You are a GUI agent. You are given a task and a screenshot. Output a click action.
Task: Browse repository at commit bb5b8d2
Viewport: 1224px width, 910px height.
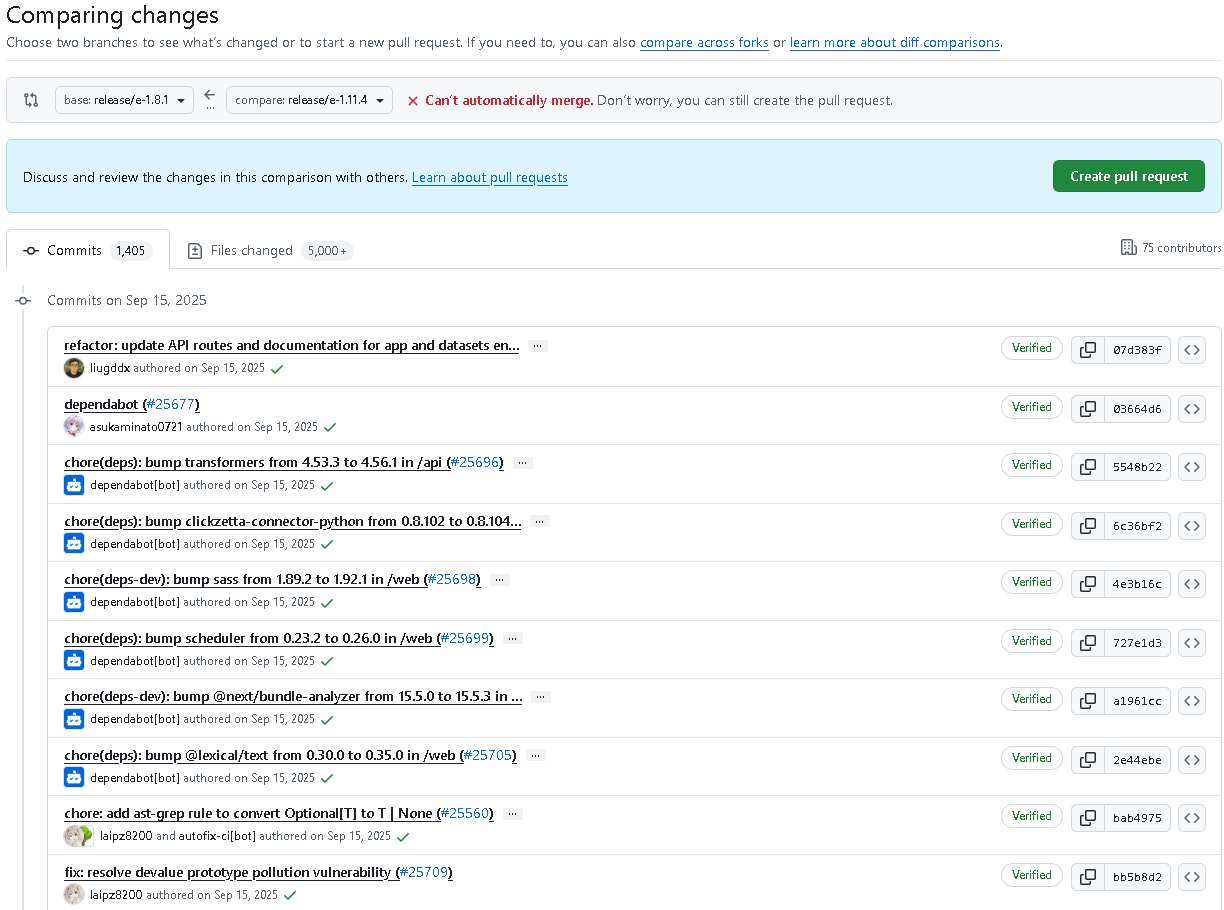pyautogui.click(x=1192, y=877)
